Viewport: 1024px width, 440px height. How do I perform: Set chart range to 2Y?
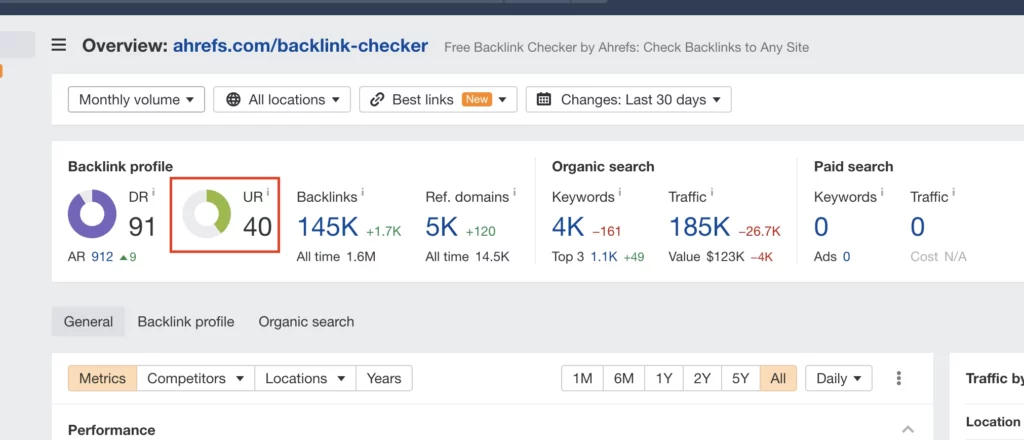point(702,378)
